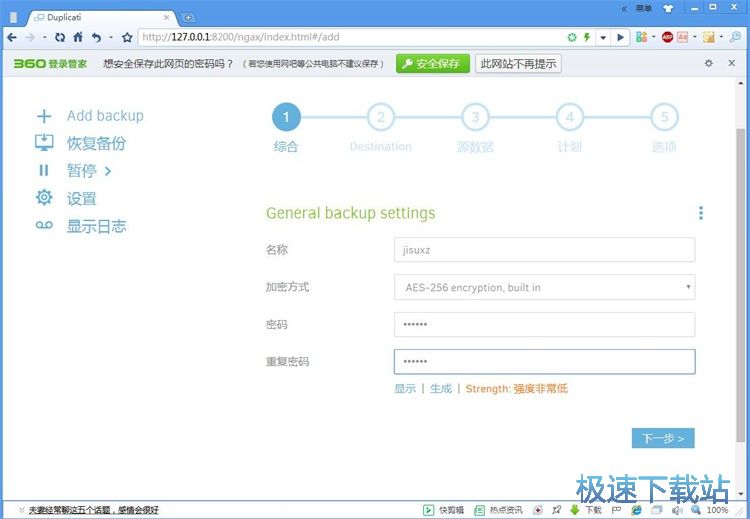Open a new tab with plus button
The width and height of the screenshot is (750, 519).
click(x=188, y=18)
